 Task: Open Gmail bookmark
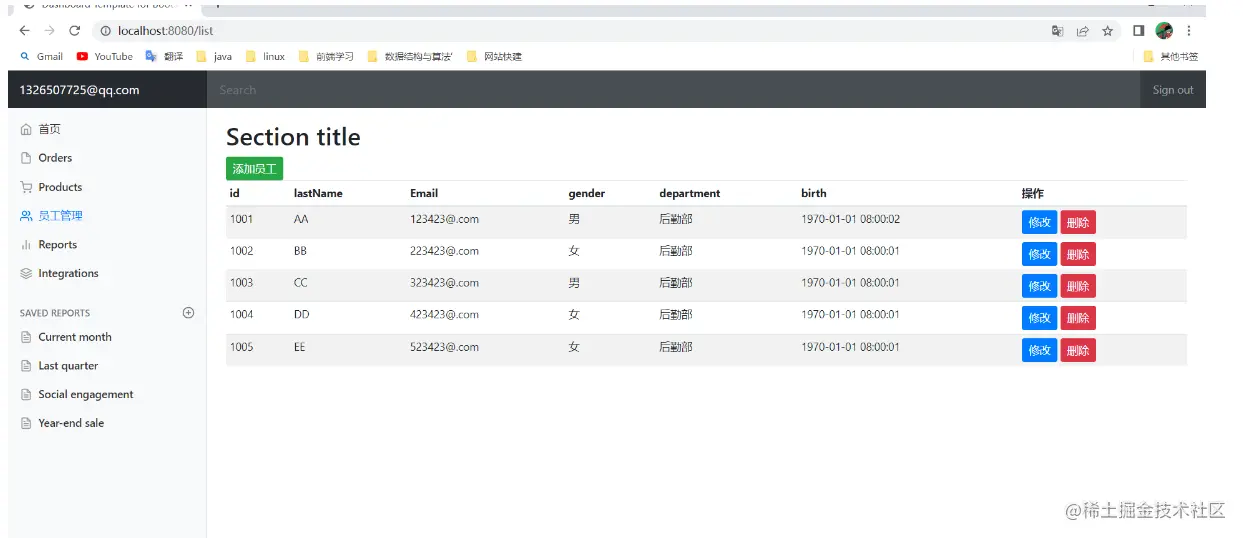click(41, 57)
